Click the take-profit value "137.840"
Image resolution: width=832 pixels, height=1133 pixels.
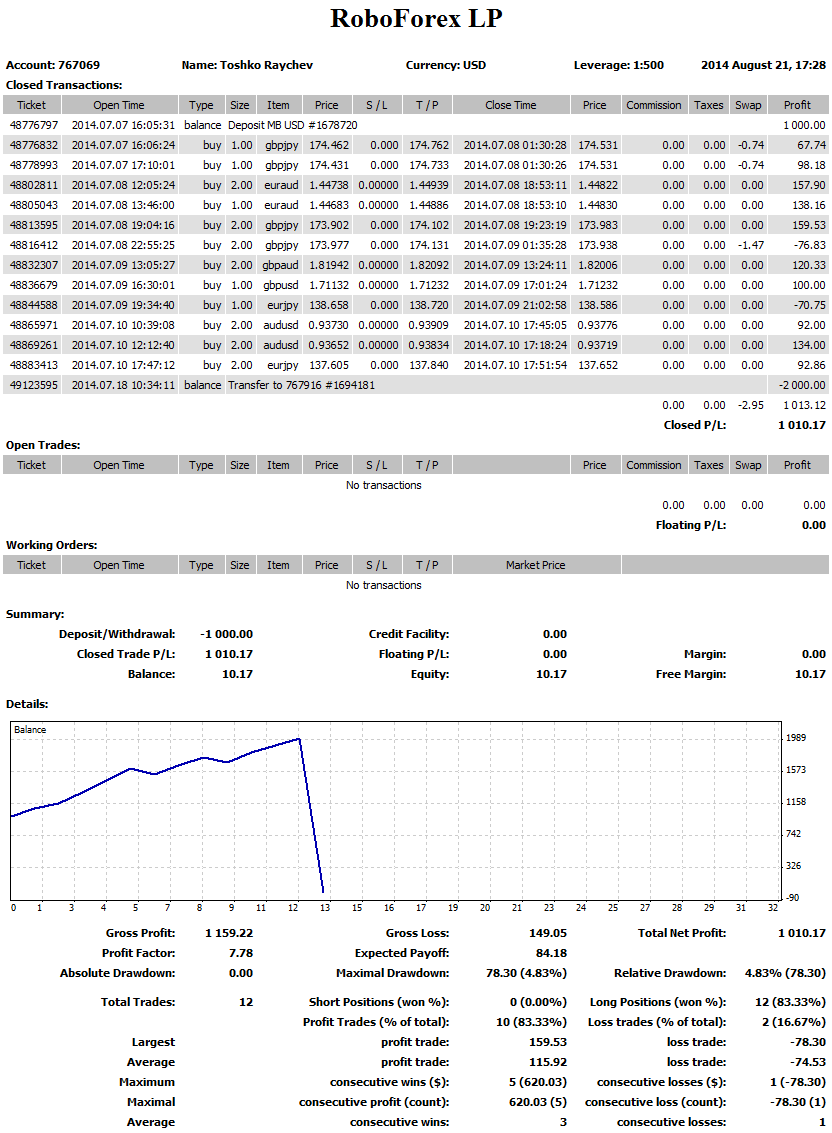point(429,365)
